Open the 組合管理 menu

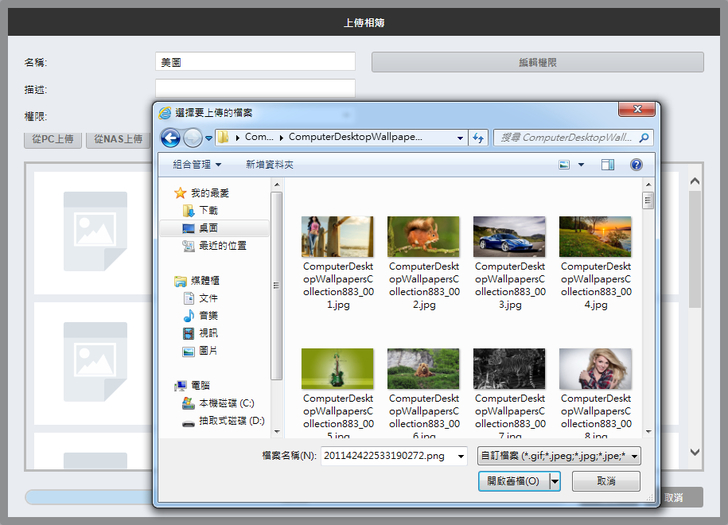click(197, 165)
